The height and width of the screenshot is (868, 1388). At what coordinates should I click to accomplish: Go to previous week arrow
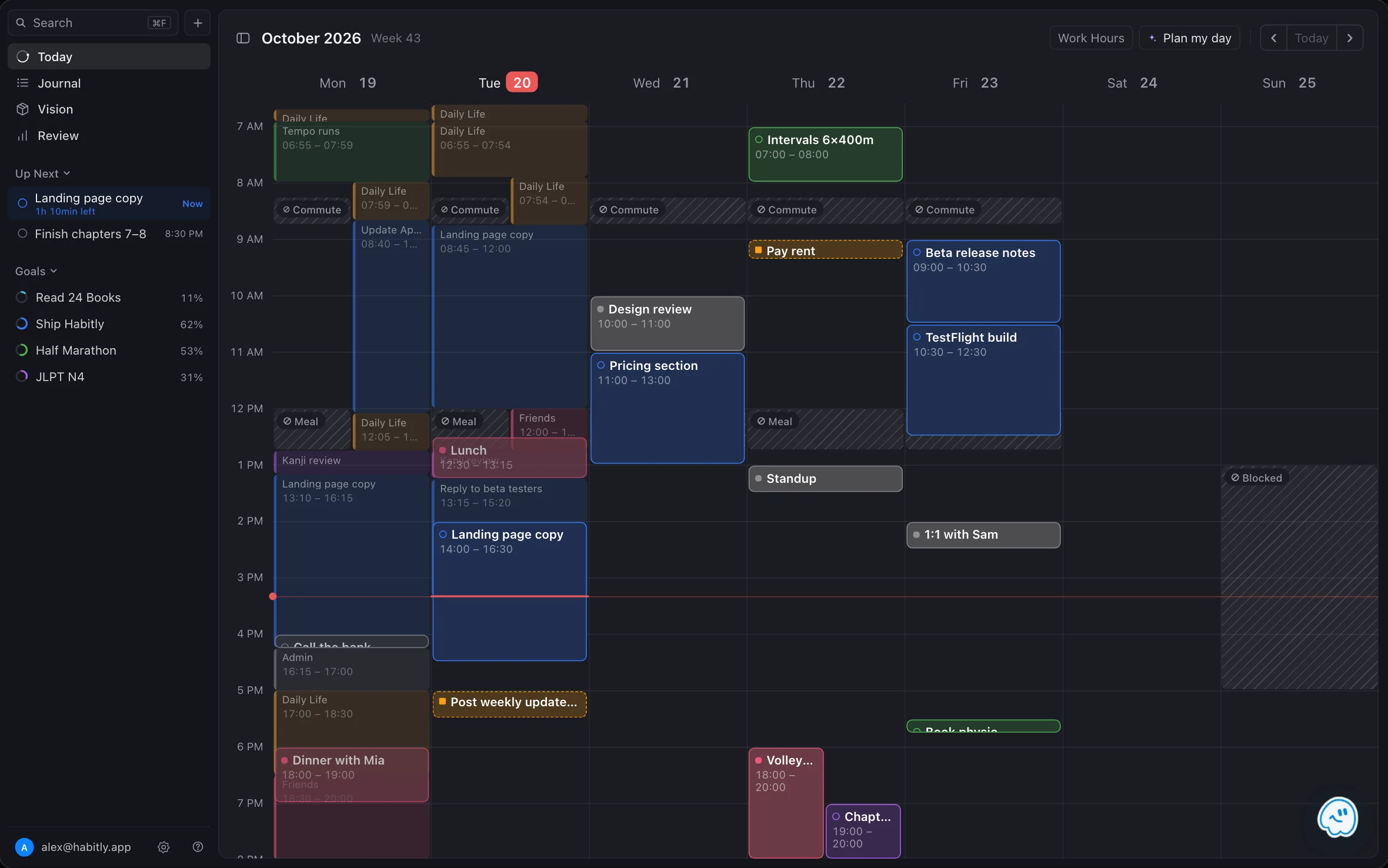point(1273,38)
